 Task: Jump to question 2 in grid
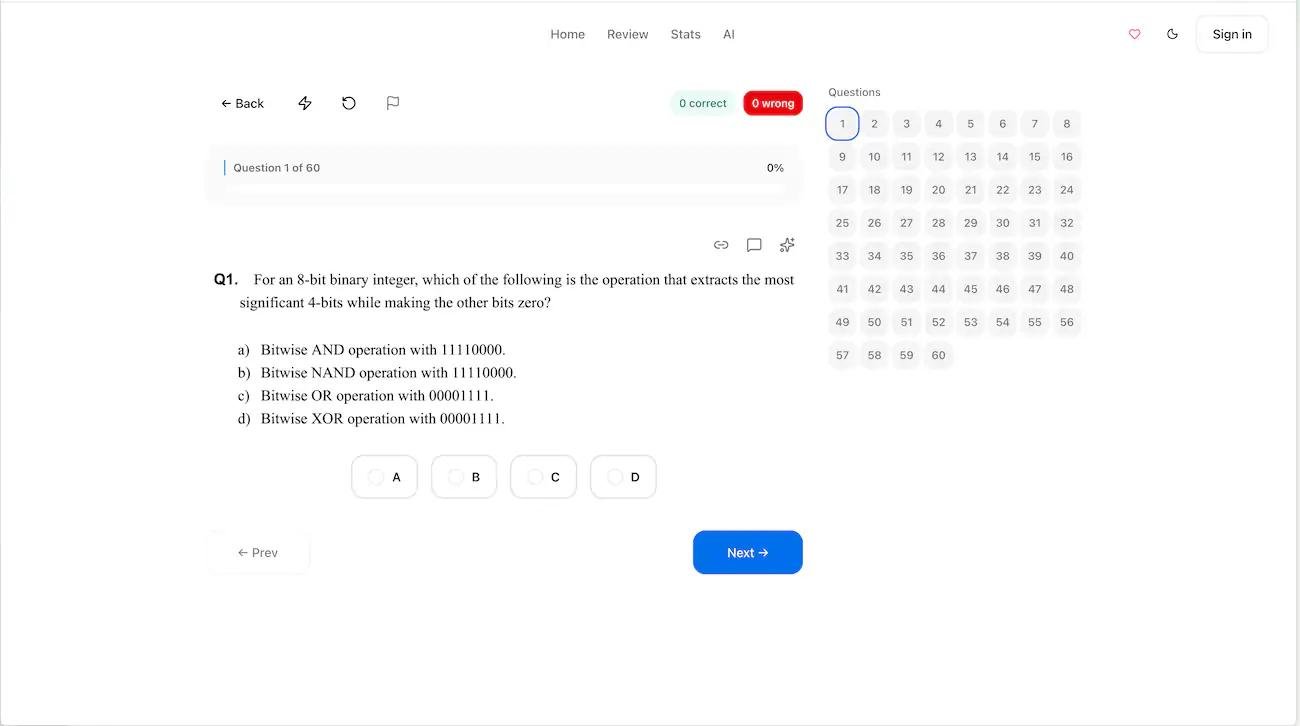(x=874, y=124)
